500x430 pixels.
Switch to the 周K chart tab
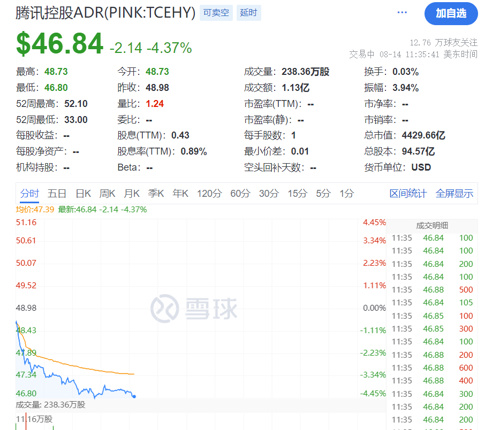pyautogui.click(x=107, y=193)
